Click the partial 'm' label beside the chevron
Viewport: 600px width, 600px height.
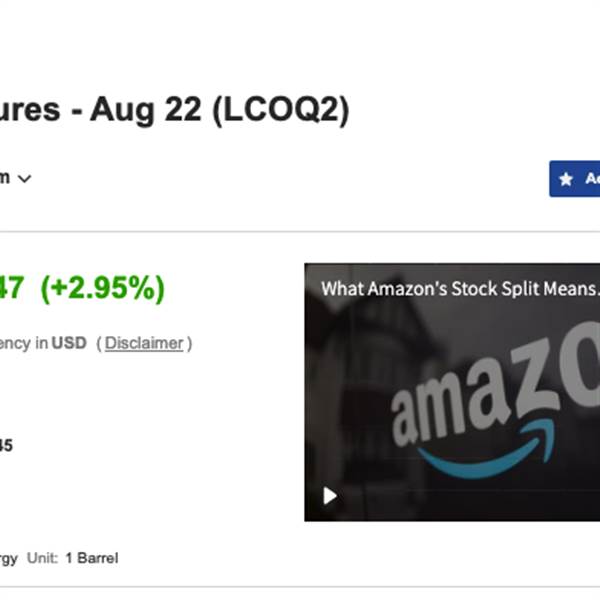tap(4, 179)
